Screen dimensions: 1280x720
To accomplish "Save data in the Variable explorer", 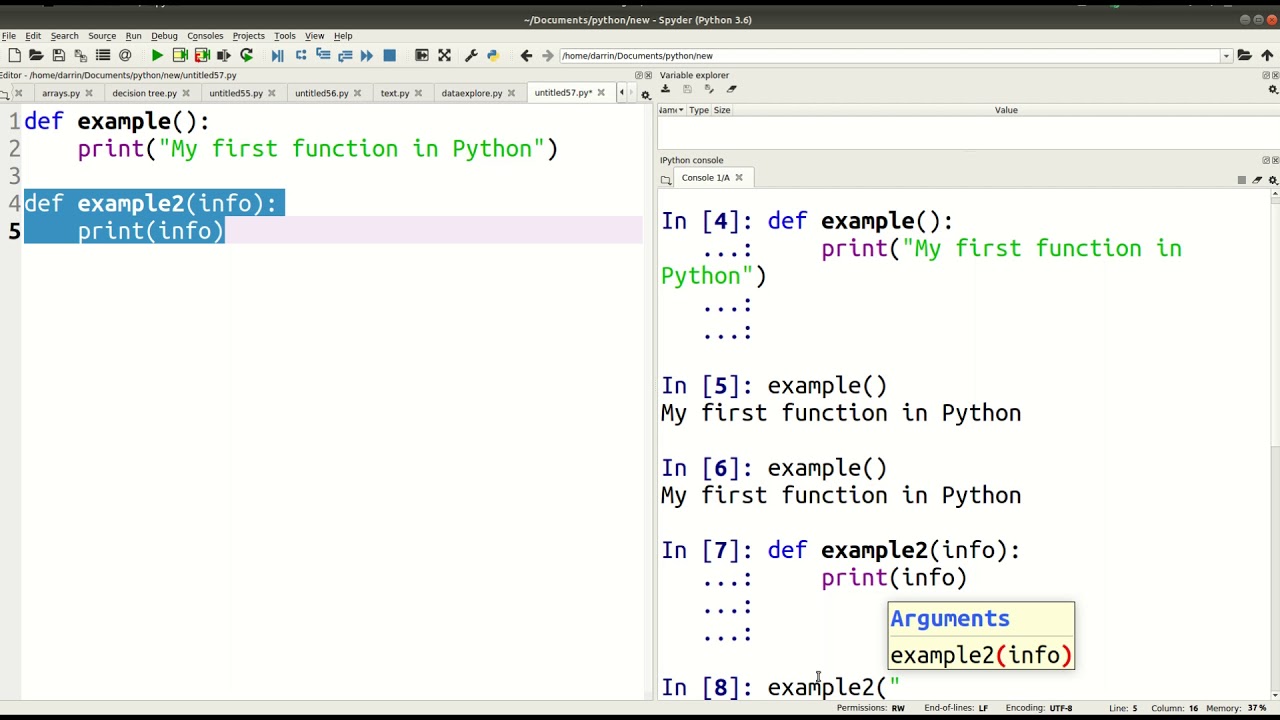I will [x=687, y=89].
